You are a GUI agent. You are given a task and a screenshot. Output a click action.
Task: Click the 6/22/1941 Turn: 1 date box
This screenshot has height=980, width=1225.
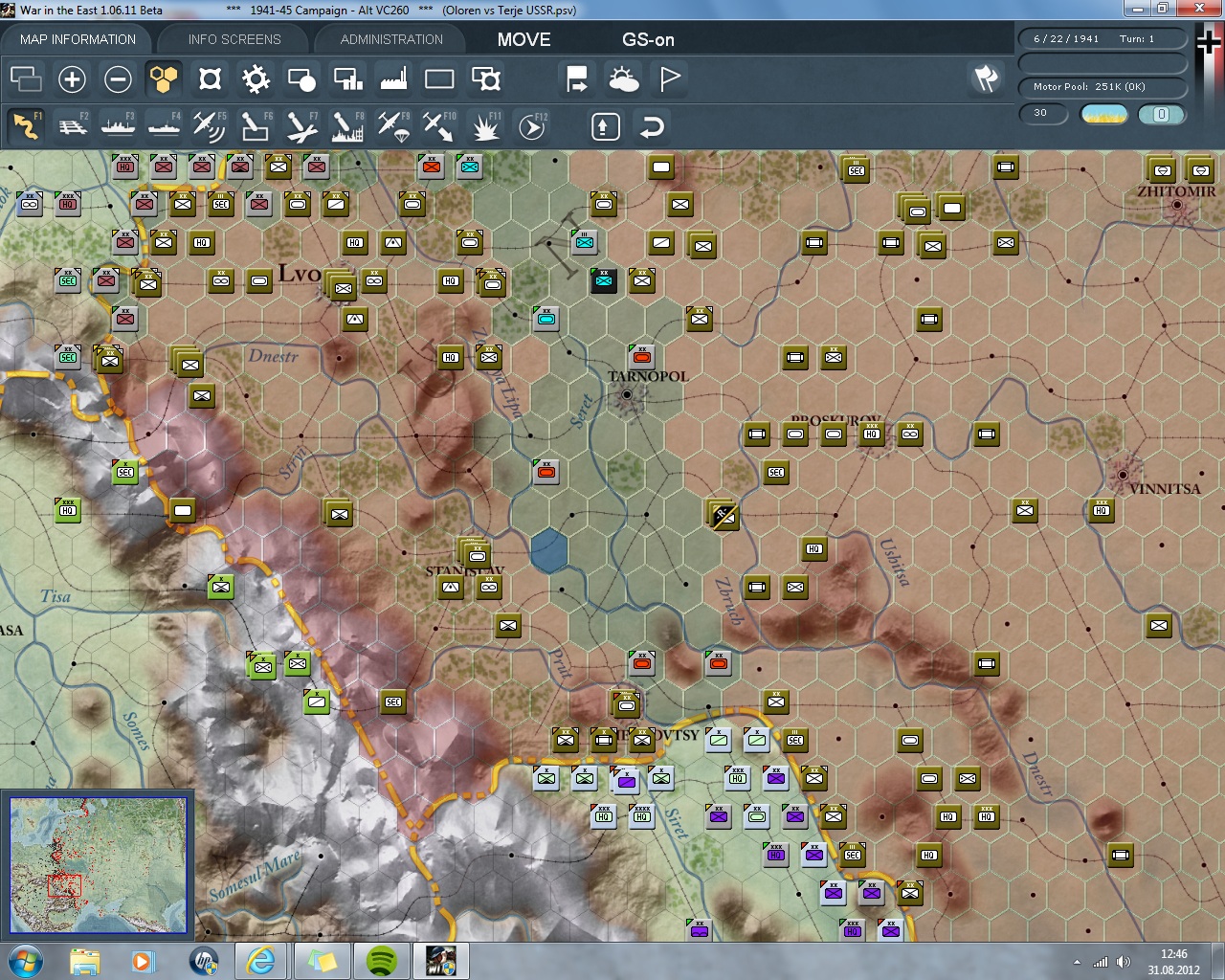click(x=1102, y=38)
